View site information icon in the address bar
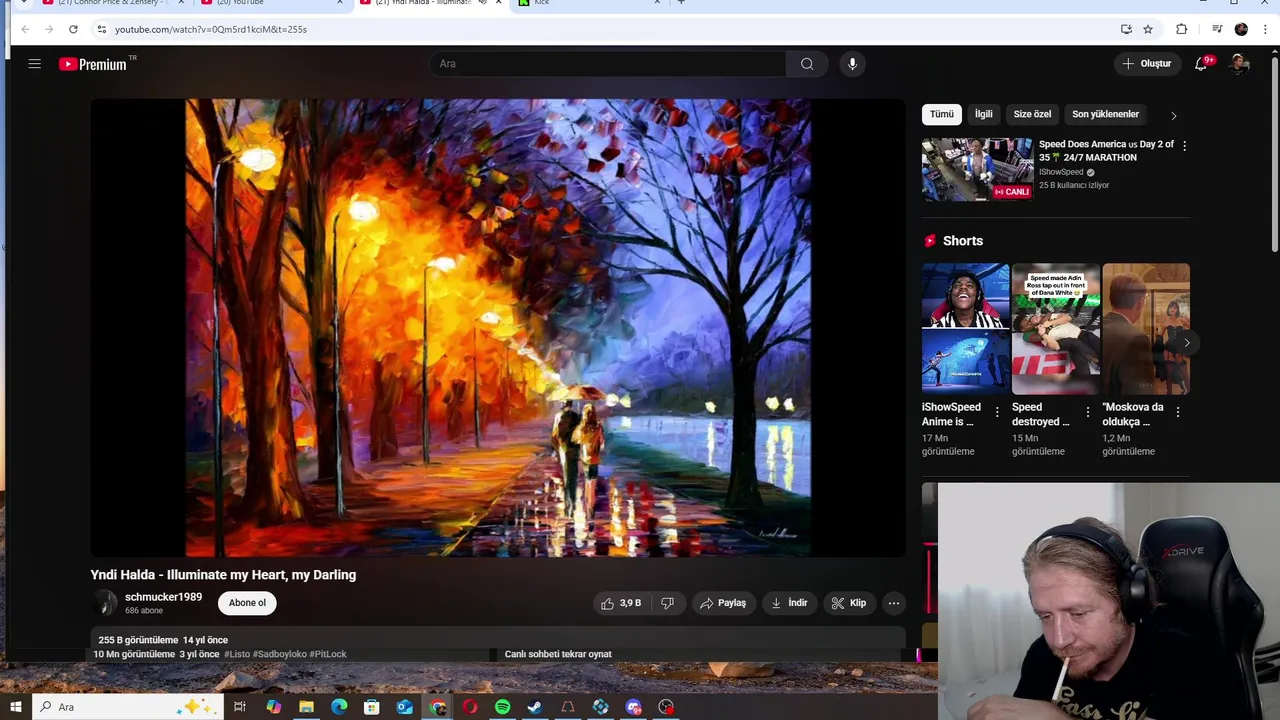Image resolution: width=1280 pixels, height=720 pixels. 101,29
